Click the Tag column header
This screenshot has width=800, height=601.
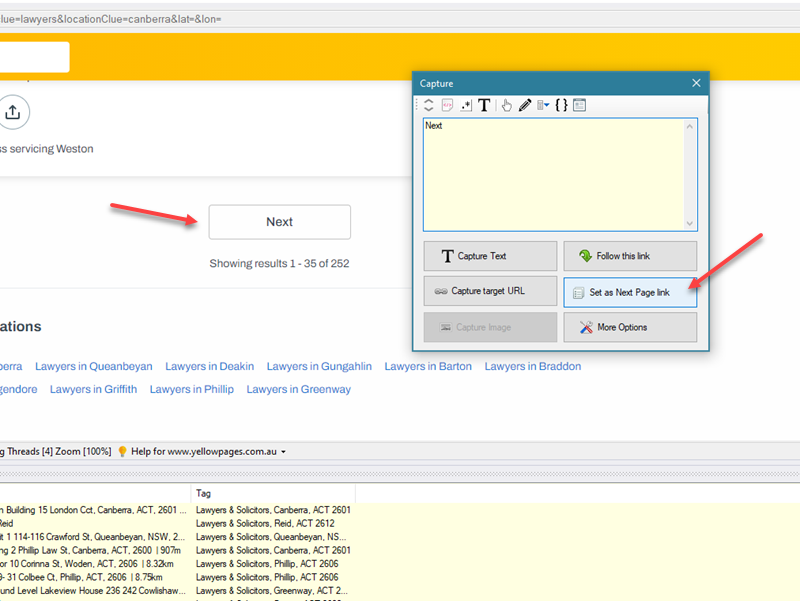coord(204,493)
